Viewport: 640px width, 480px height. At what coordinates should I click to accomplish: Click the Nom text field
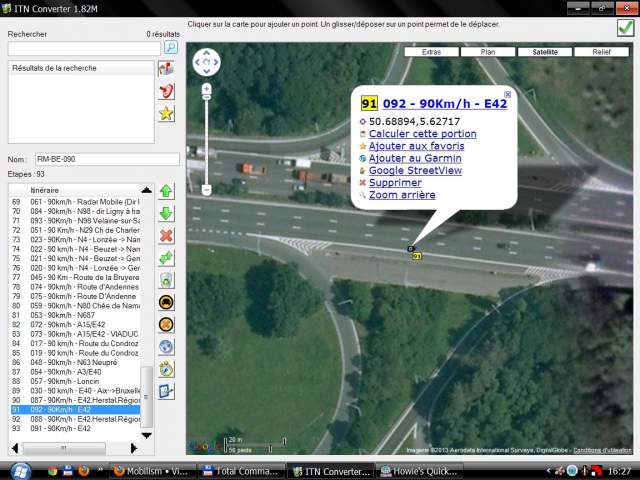click(x=105, y=159)
